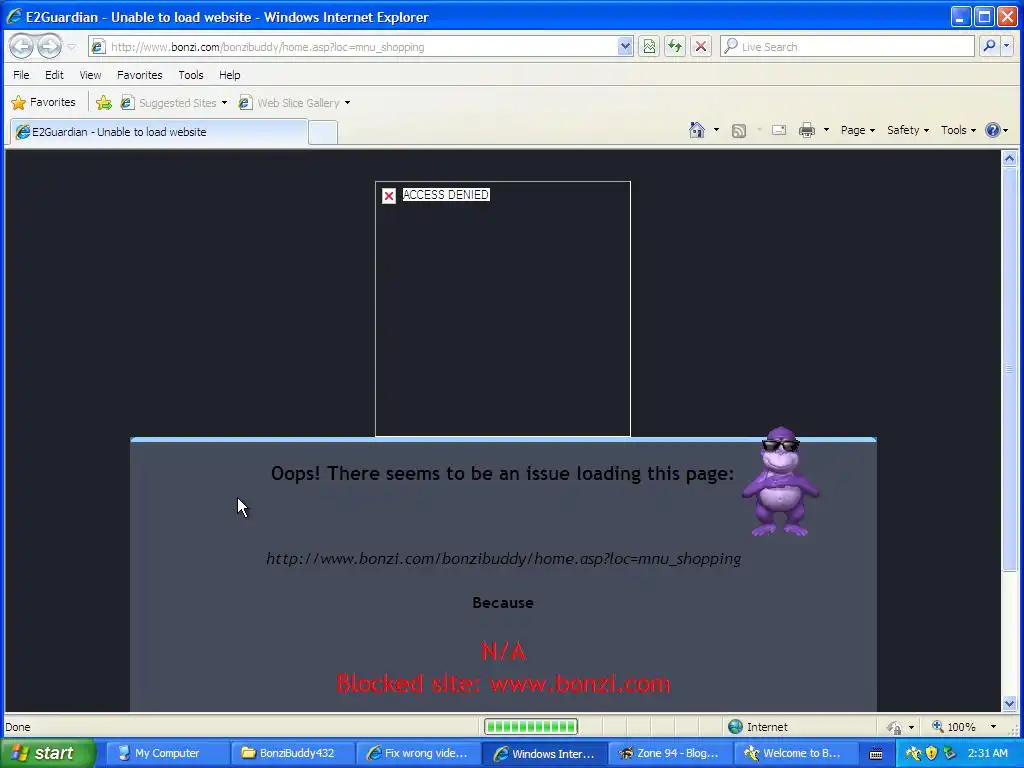The height and width of the screenshot is (768, 1024).
Task: Click the RSS Feeds icon
Action: [739, 131]
